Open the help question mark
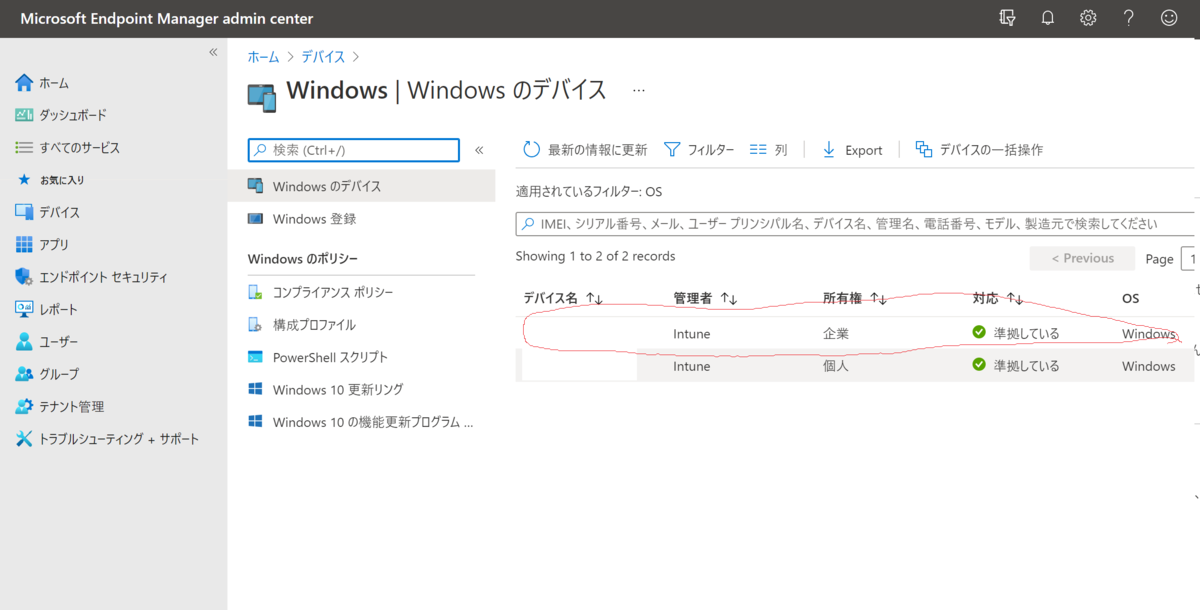 [1128, 18]
